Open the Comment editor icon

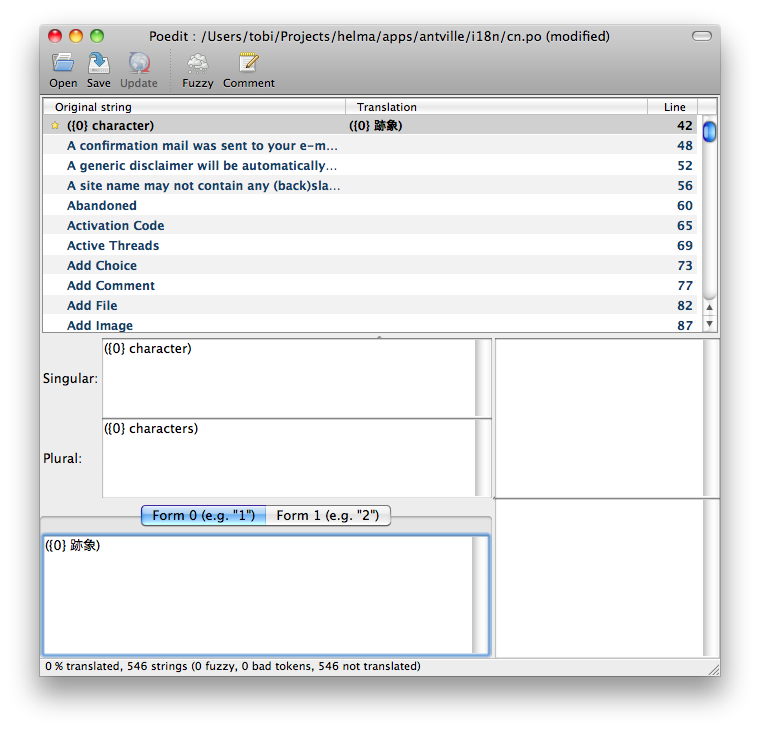[248, 64]
